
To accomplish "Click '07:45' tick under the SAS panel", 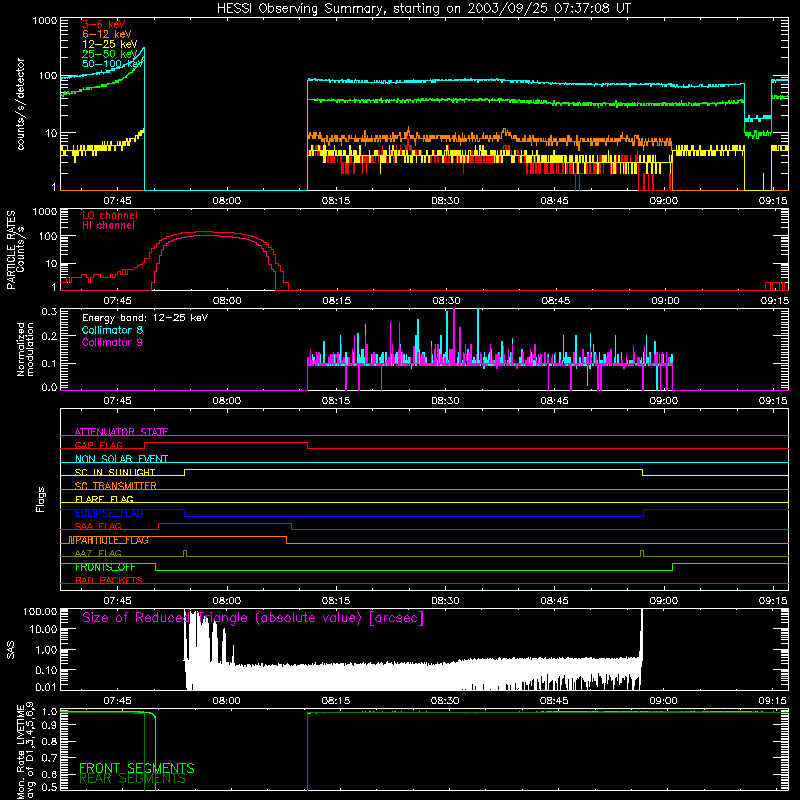I will tap(117, 701).
